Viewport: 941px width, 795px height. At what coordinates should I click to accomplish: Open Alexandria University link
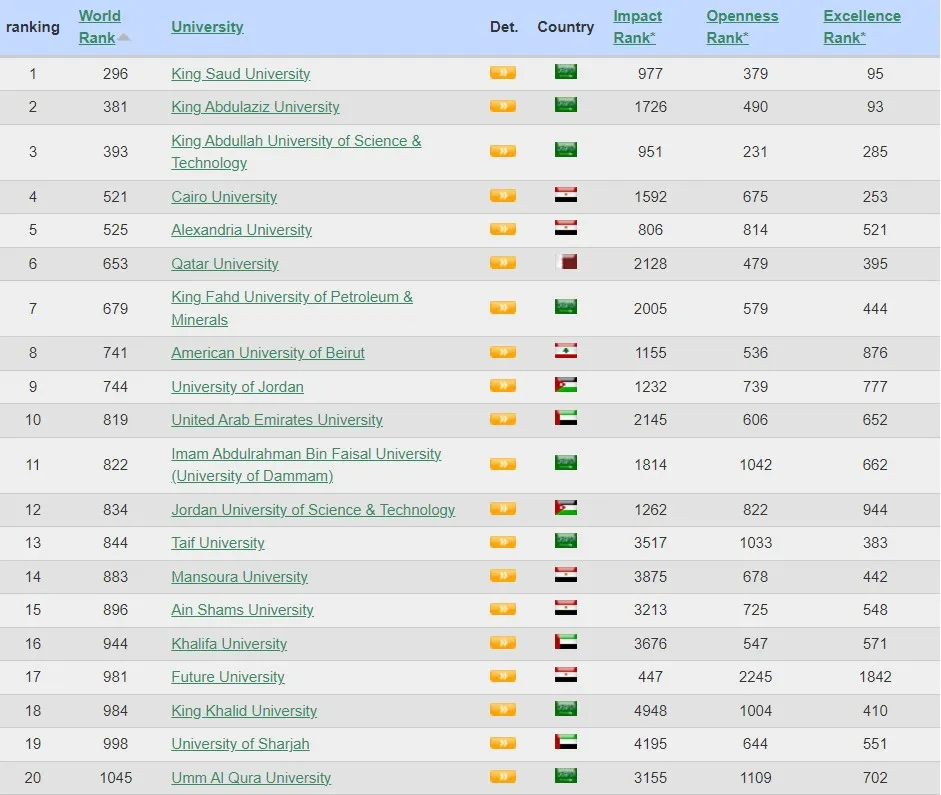point(241,230)
